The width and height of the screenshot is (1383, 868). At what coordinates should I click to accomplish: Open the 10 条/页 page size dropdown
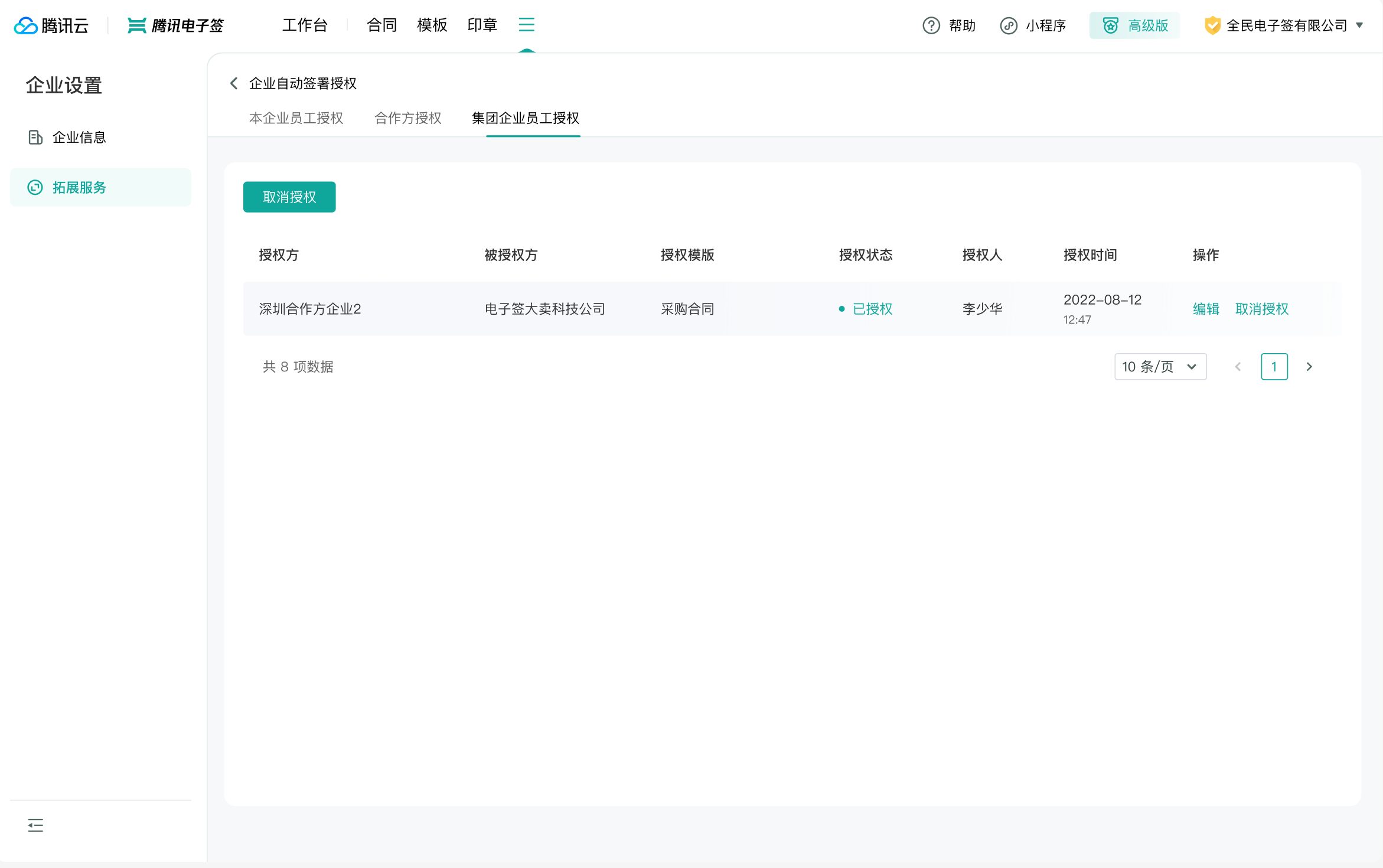[x=1160, y=367]
